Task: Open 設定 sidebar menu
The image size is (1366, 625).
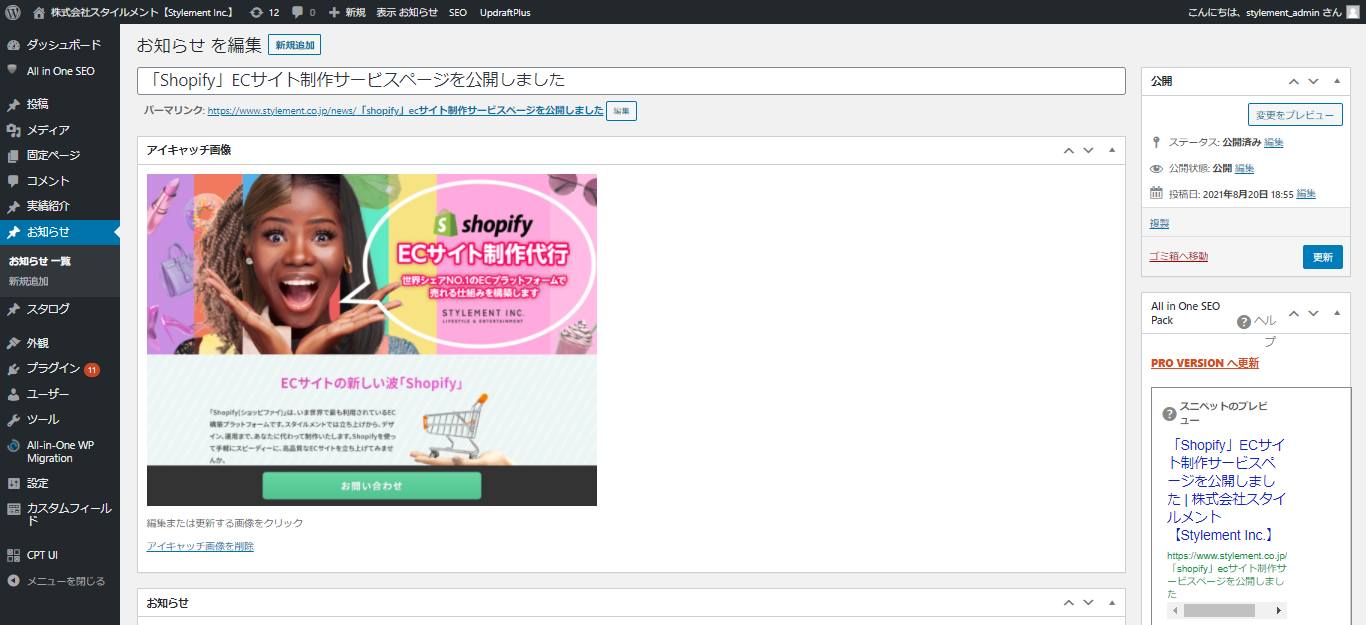Action: point(60,483)
